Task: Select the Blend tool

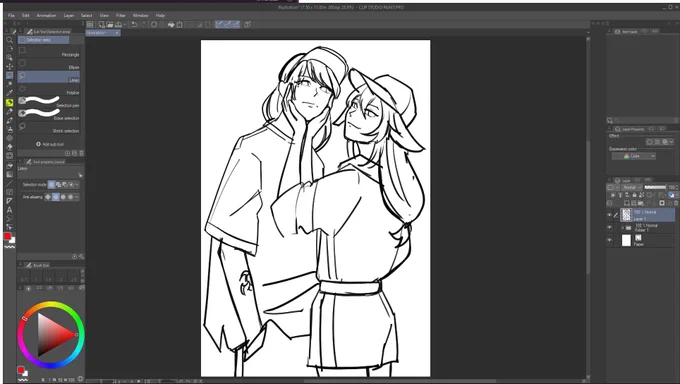Action: point(10,156)
